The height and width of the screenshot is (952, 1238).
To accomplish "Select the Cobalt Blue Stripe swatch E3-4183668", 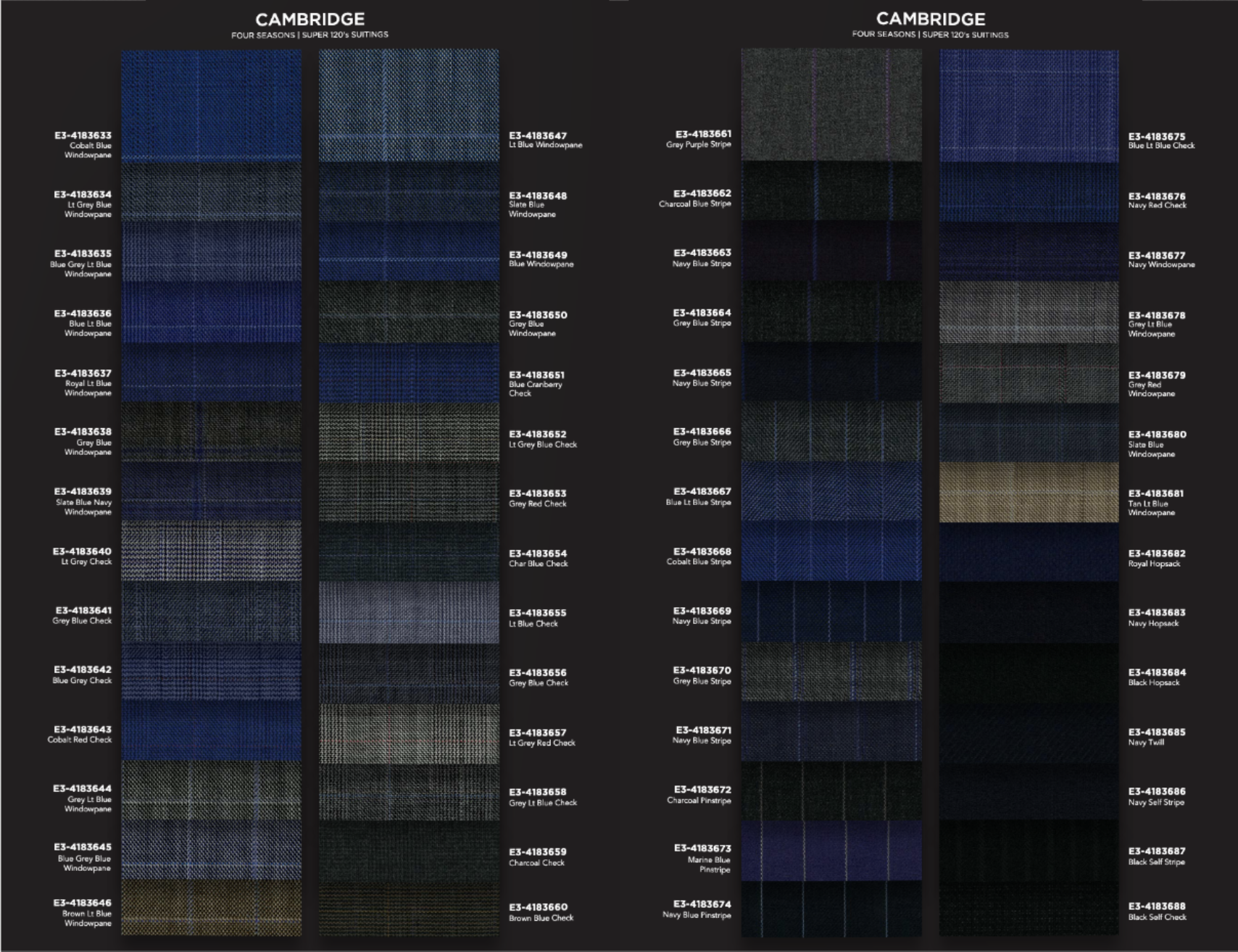I will 831,551.
